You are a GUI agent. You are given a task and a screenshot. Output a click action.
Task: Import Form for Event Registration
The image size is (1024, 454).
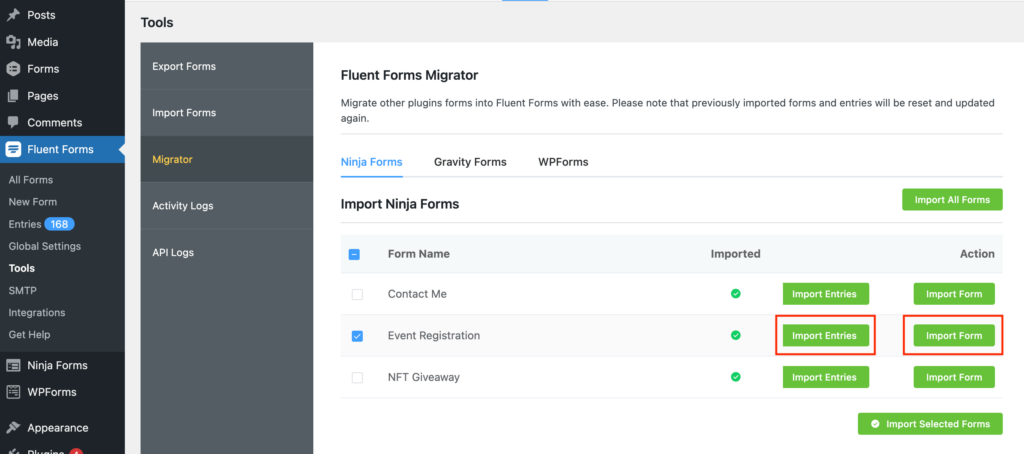(954, 335)
